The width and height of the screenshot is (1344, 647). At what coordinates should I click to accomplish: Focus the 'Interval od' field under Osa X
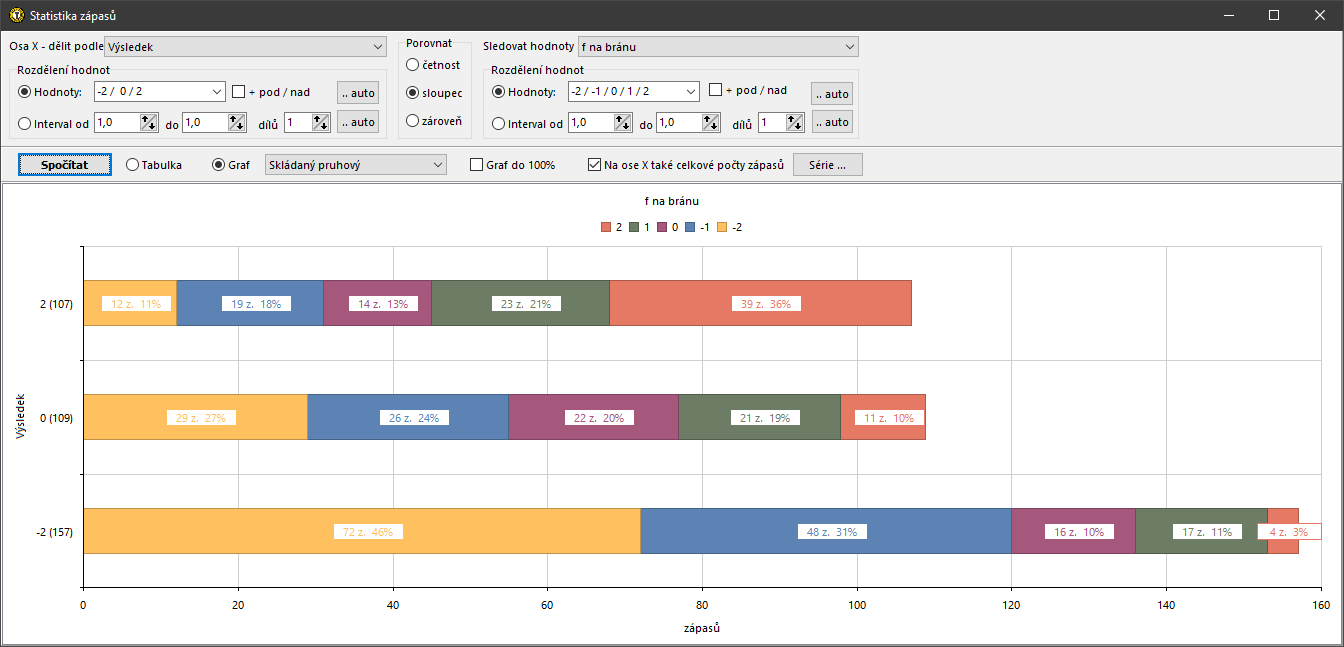117,122
